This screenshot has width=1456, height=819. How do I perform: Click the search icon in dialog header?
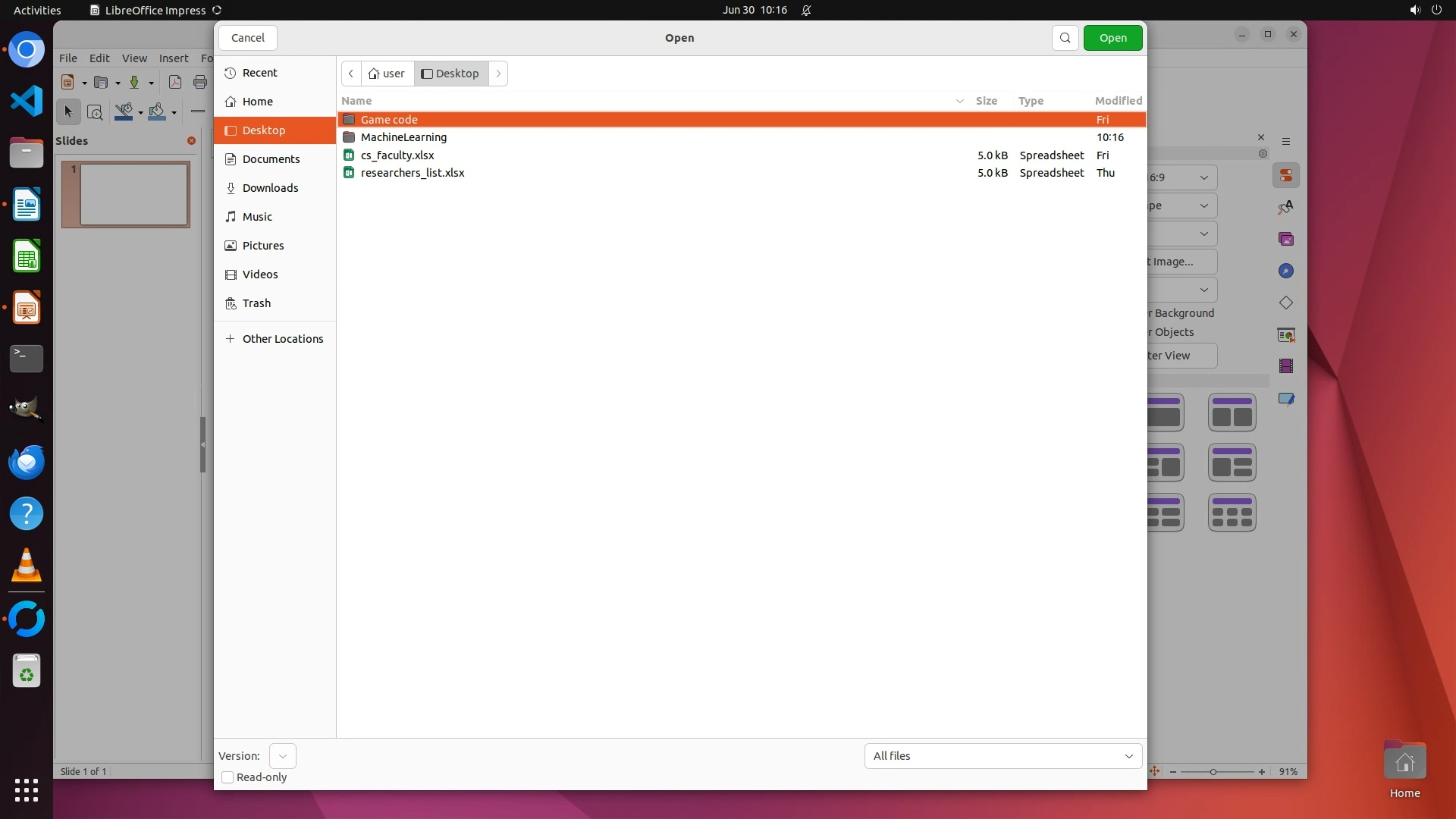point(1065,38)
